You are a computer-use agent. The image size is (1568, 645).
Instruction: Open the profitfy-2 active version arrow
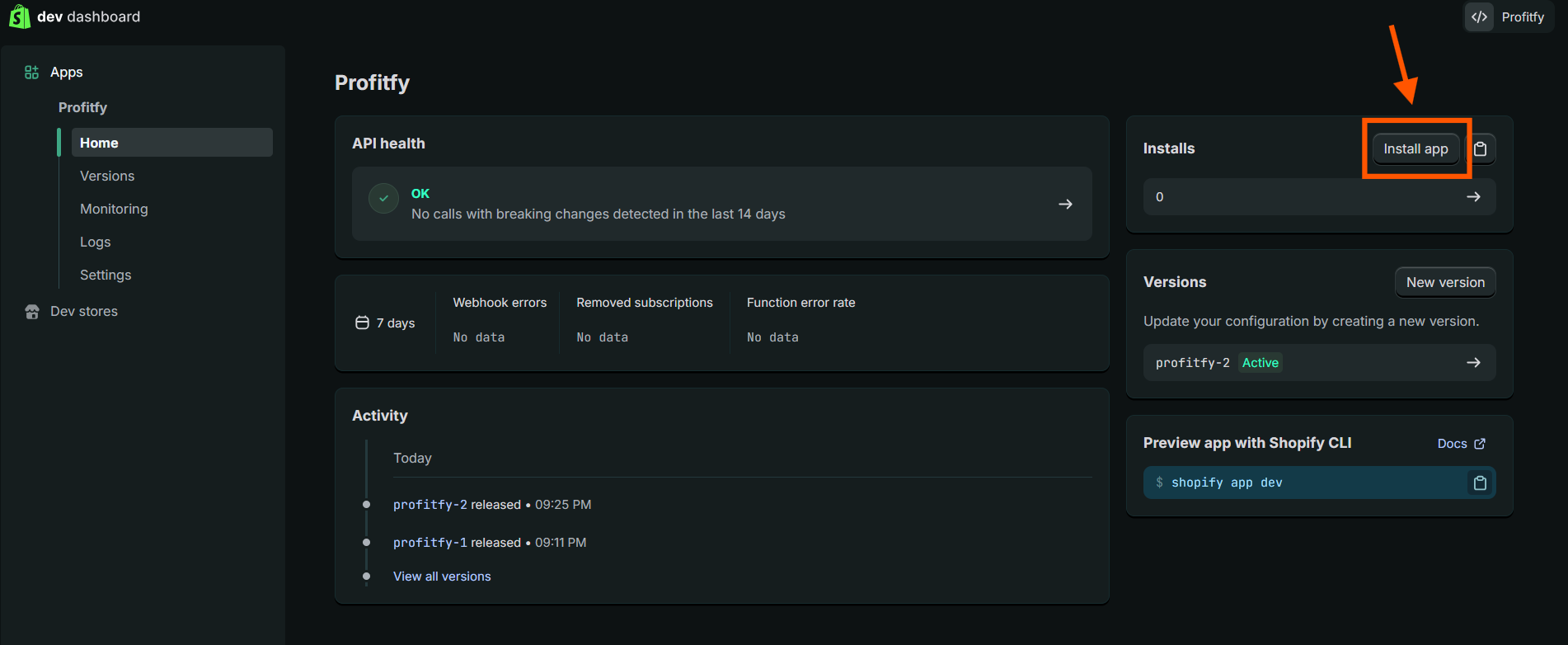(1473, 363)
